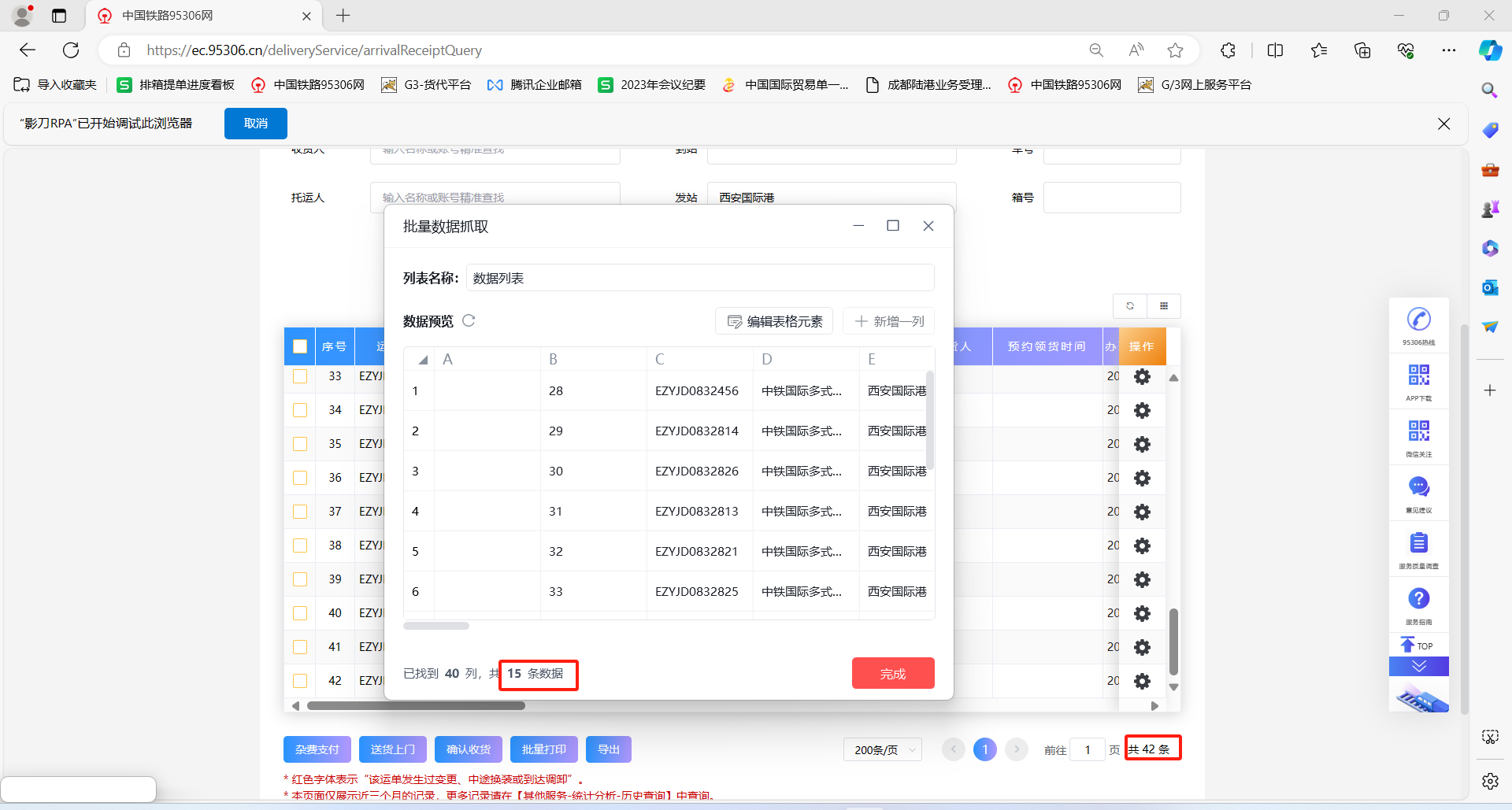Screen dimensions: 1512x810
Task: Open the 95306热线 hotline icon
Action: [x=1418, y=320]
